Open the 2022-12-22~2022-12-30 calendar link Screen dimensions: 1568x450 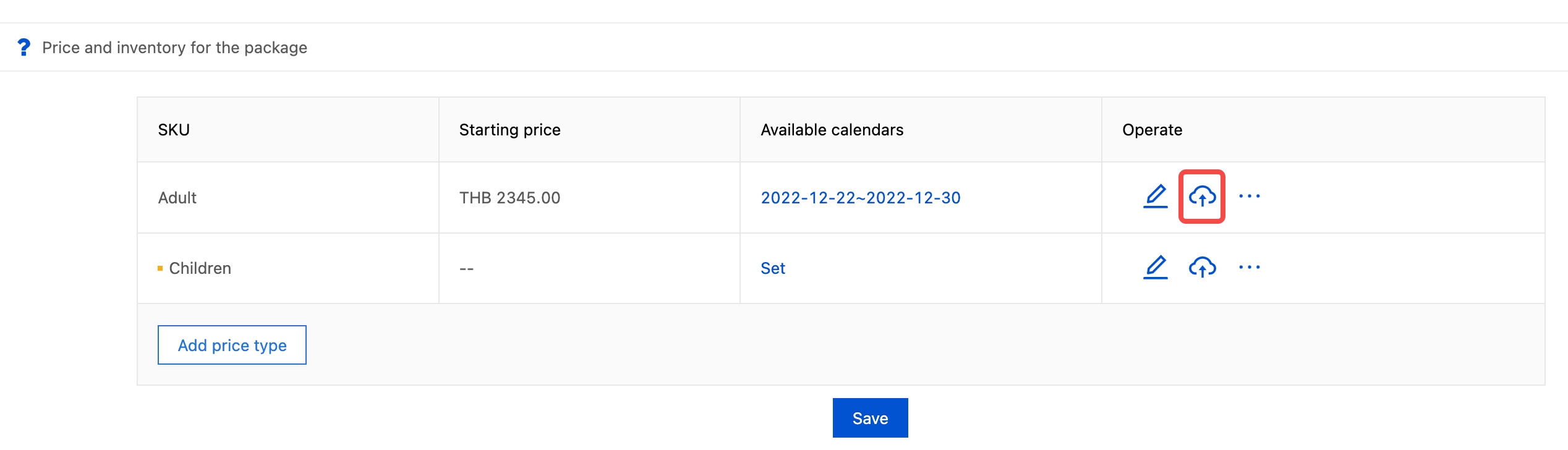pos(860,198)
